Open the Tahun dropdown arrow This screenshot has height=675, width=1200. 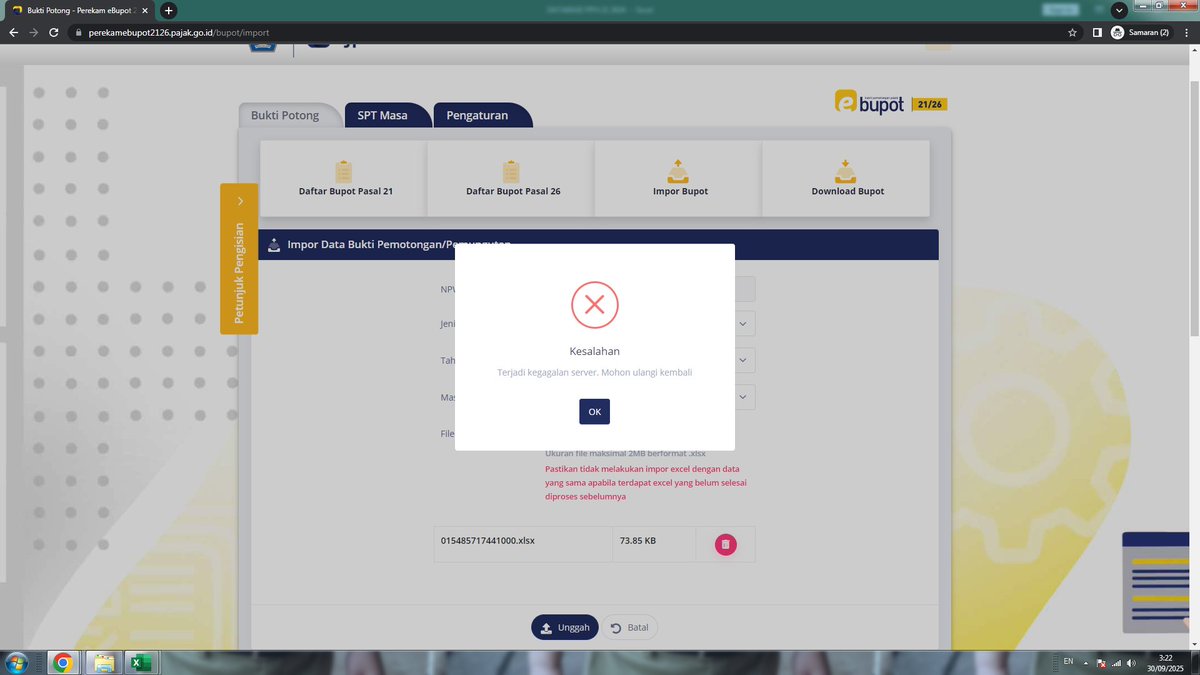click(743, 360)
